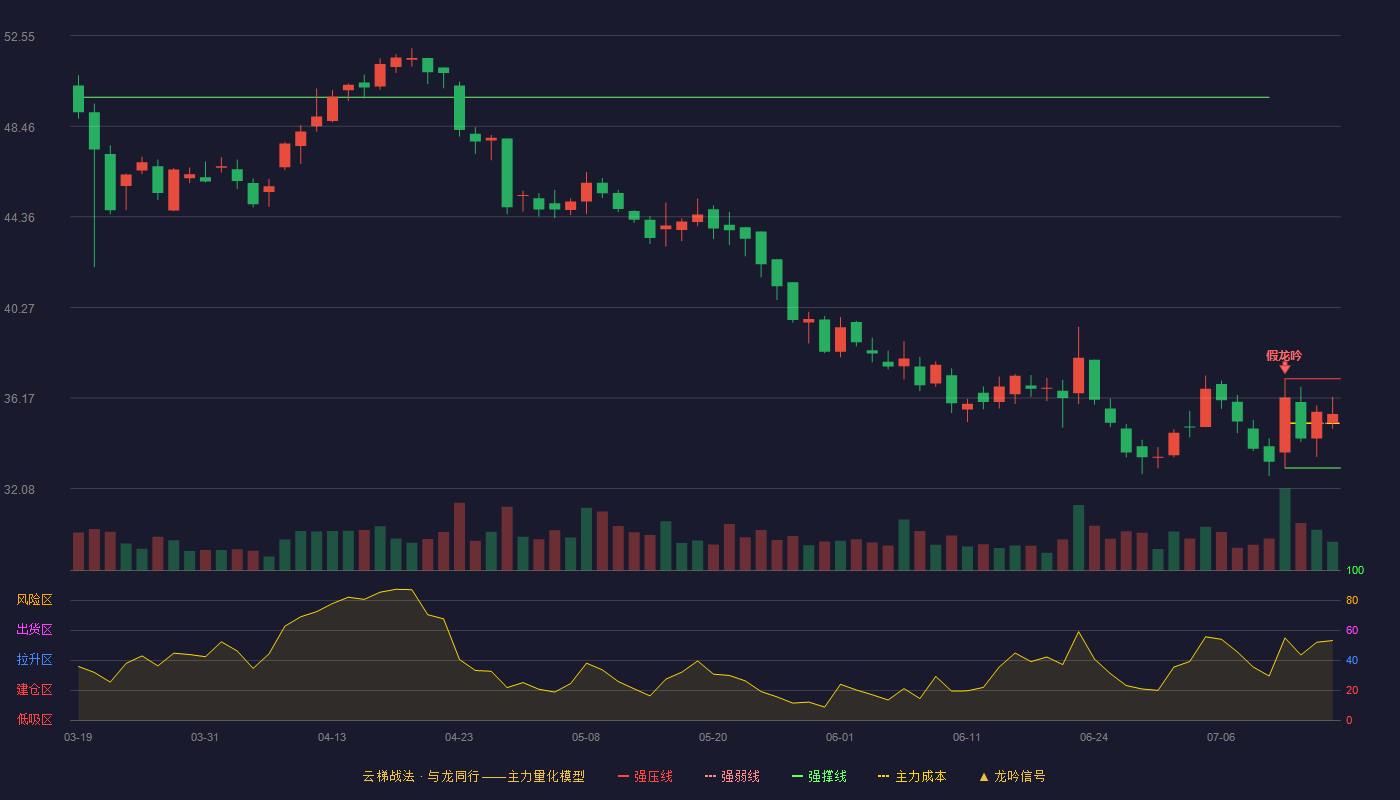Click the green 强撑线 legend line symbol
The width and height of the screenshot is (1400, 800).
(797, 776)
